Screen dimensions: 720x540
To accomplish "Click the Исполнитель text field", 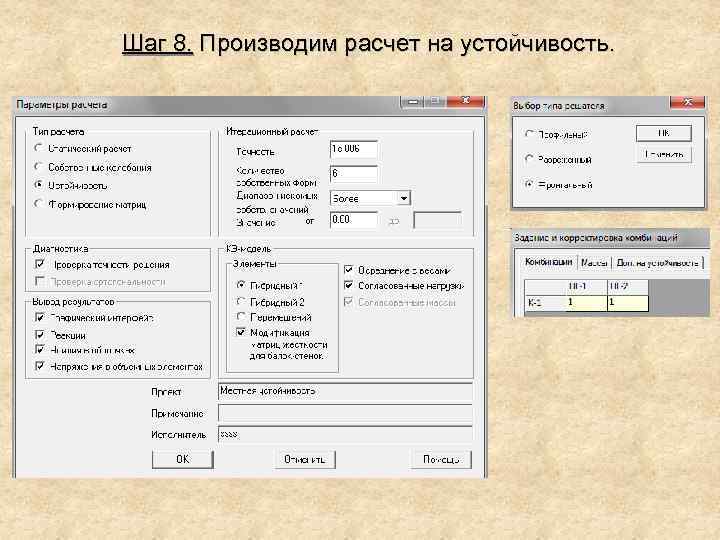I will (345, 434).
